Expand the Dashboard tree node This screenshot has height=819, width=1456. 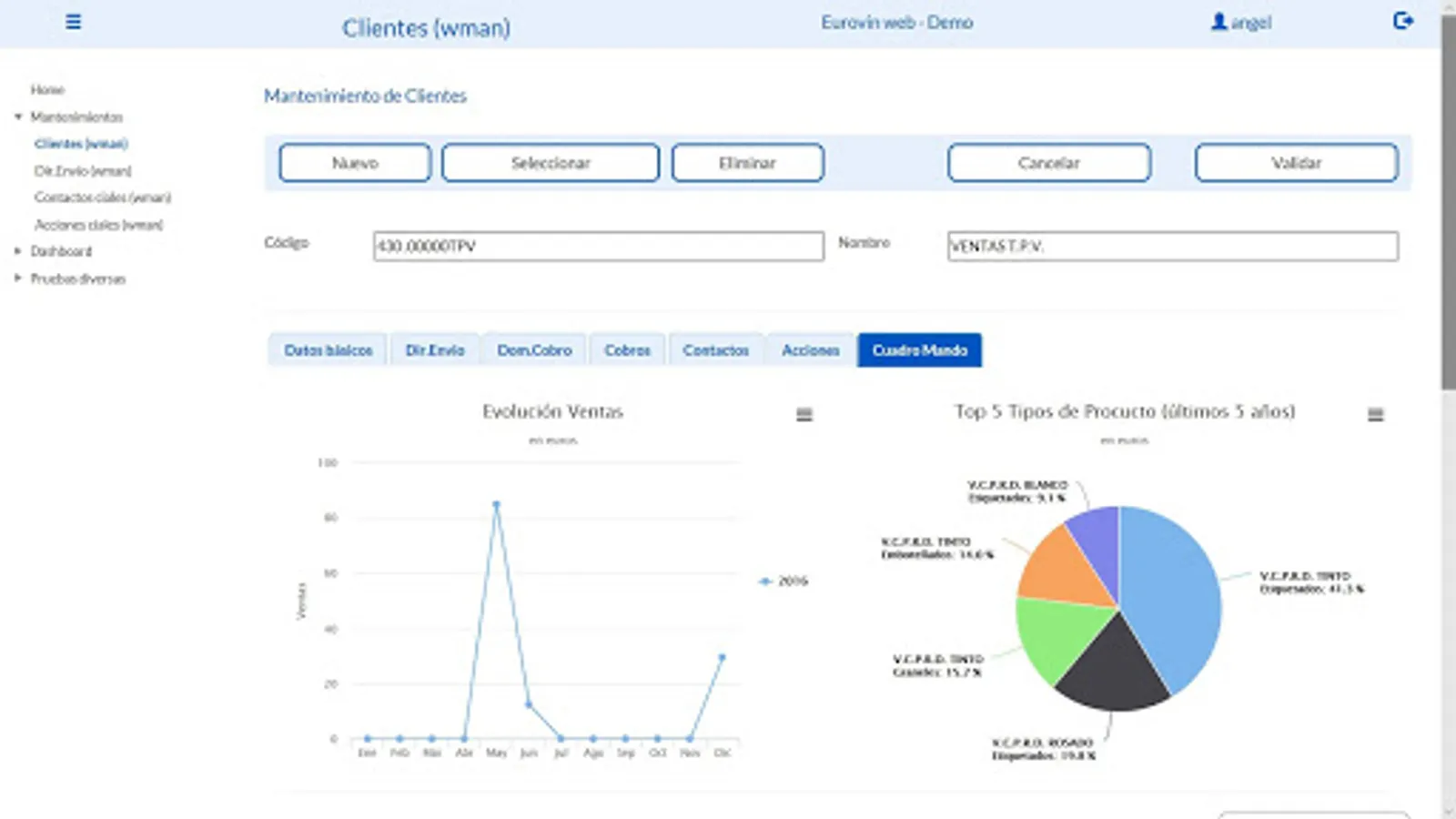[x=18, y=251]
